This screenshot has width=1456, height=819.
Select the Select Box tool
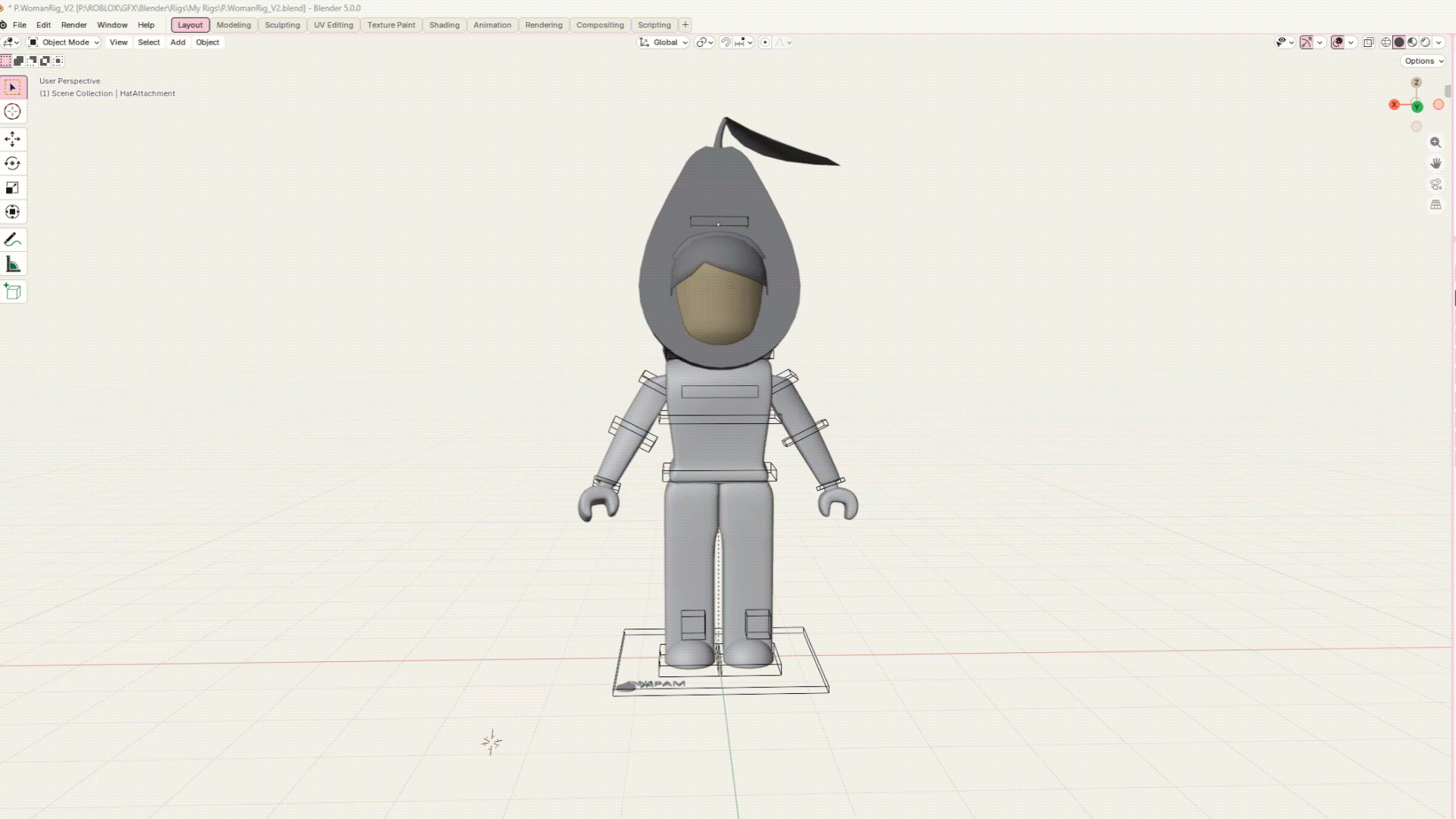[13, 87]
